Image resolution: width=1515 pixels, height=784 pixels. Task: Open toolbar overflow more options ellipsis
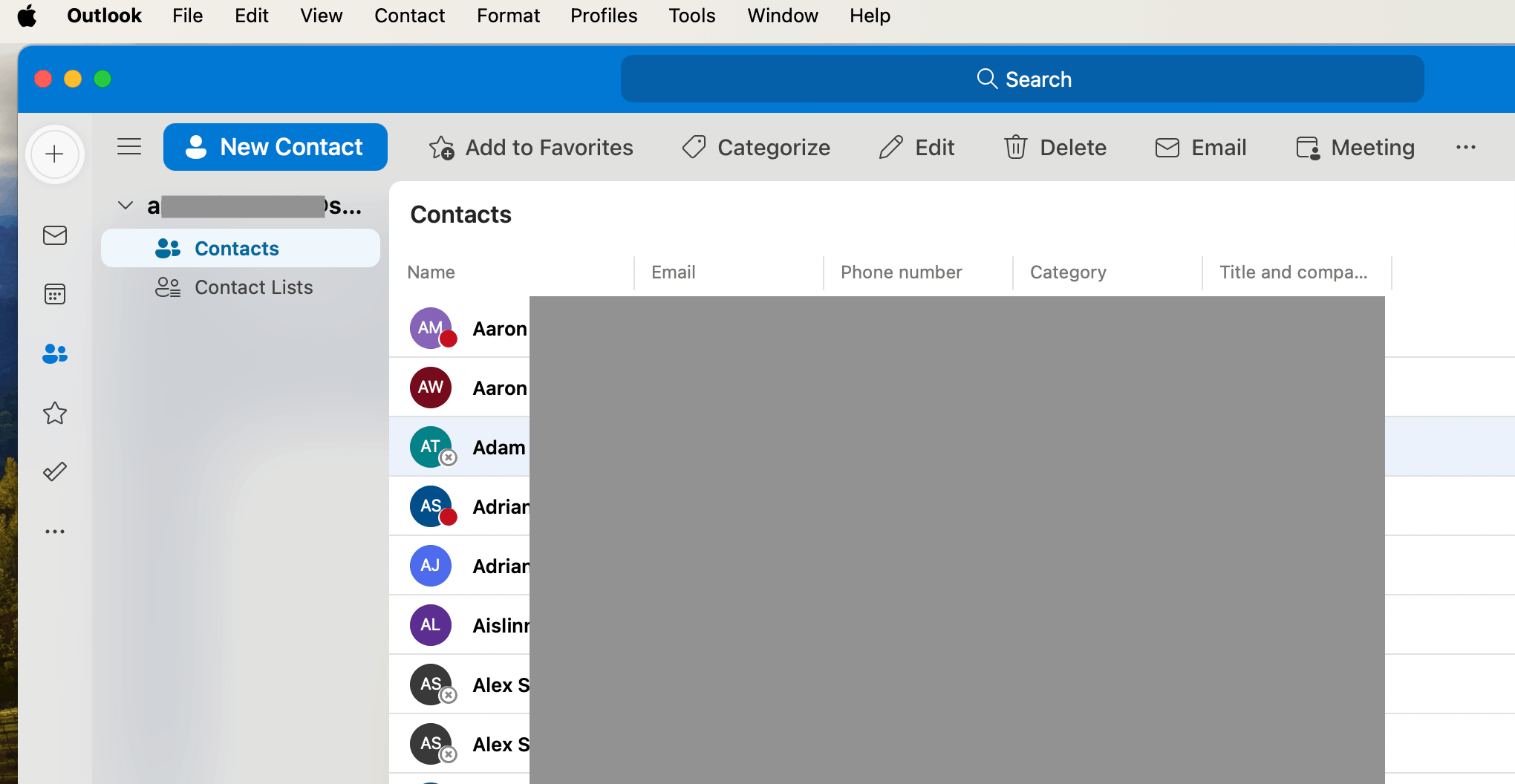coord(1466,148)
